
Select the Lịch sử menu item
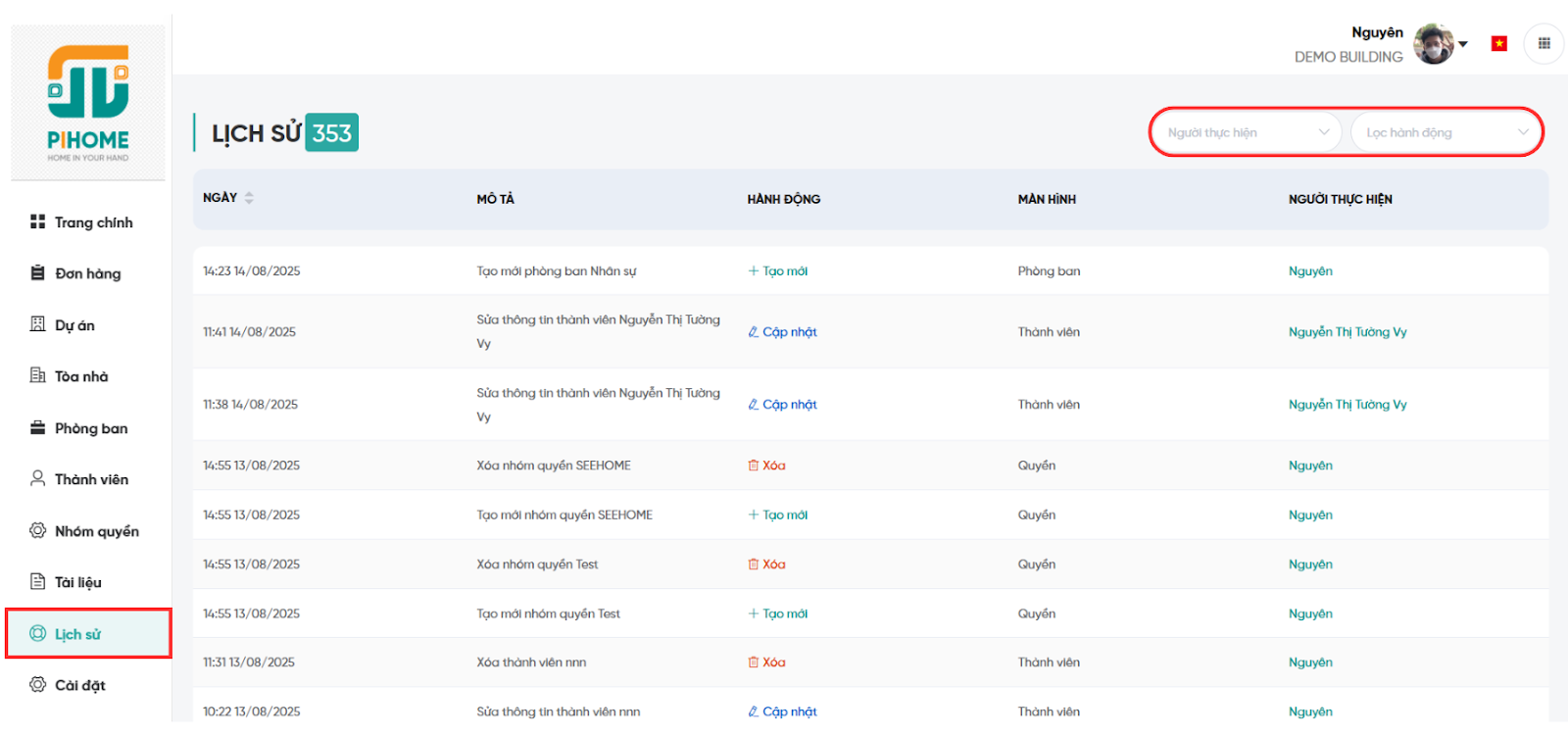[77, 634]
